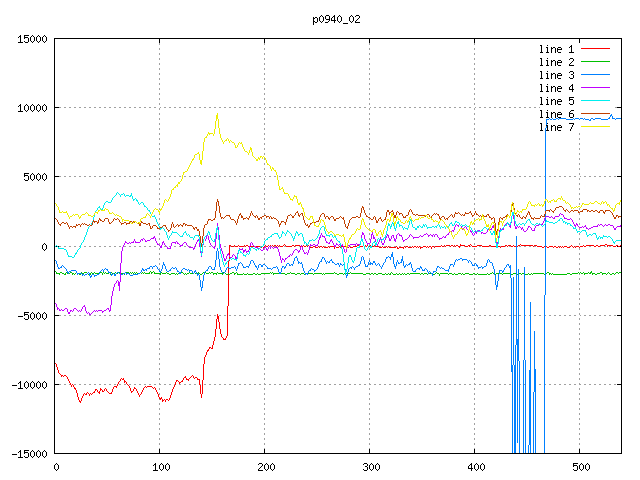Click the 100 tick label on x-axis

click(160, 467)
